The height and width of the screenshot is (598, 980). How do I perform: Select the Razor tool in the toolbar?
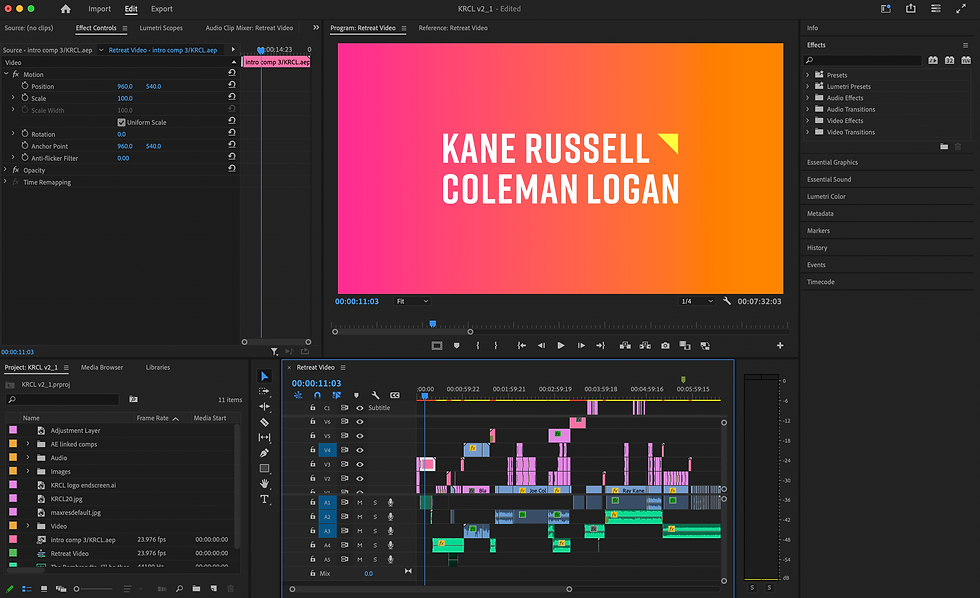coord(264,422)
